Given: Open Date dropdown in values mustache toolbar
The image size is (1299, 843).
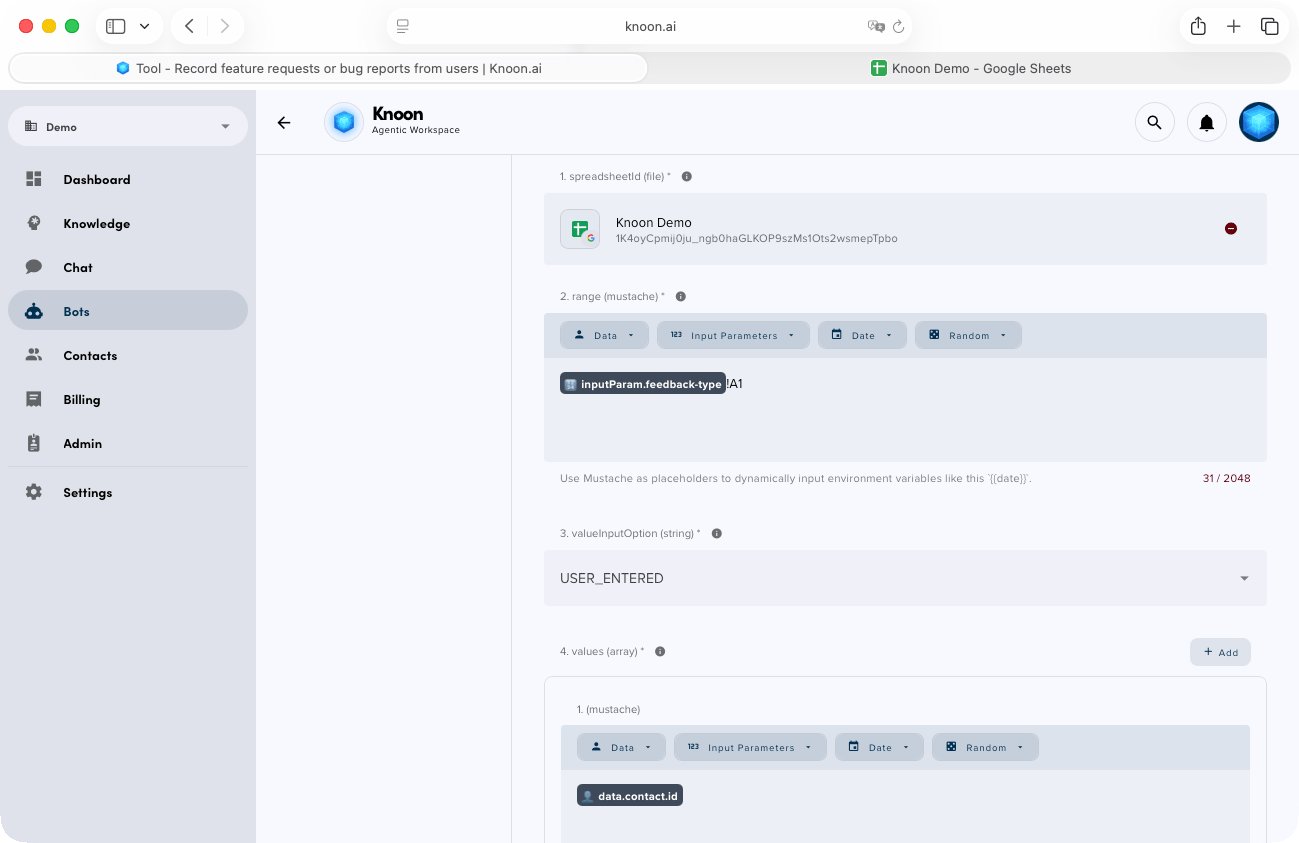Looking at the screenshot, I should pos(878,748).
